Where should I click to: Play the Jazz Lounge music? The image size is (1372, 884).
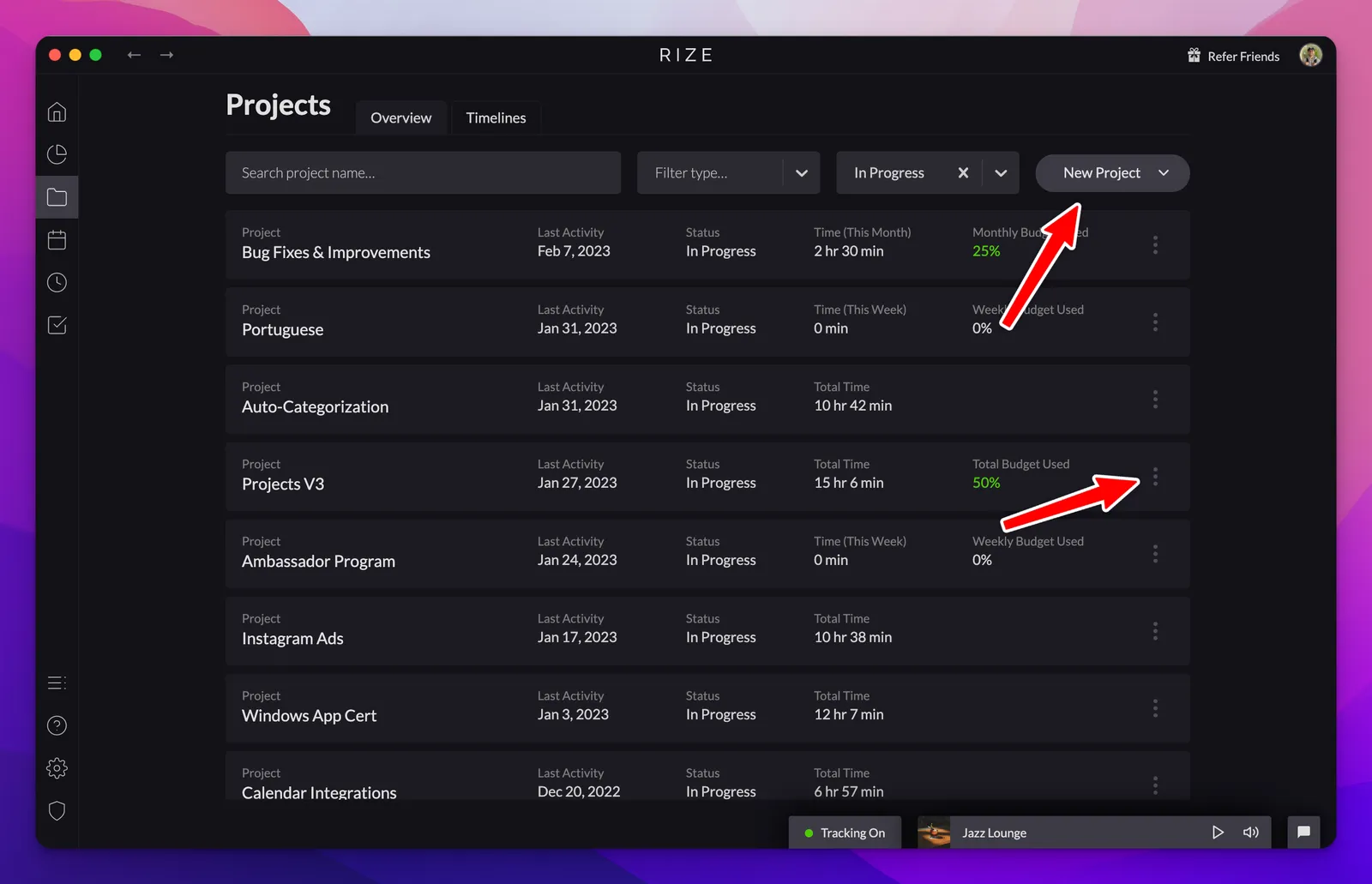tap(1217, 833)
